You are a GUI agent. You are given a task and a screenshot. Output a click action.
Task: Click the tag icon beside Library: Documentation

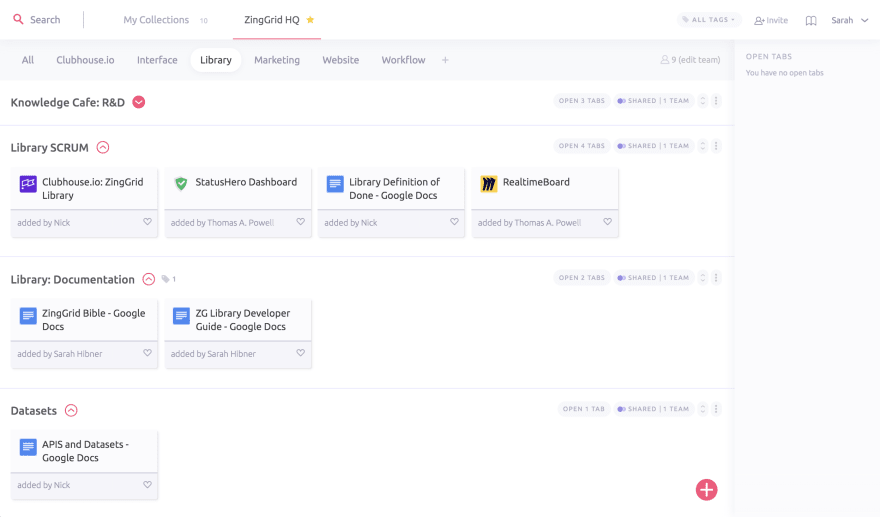click(x=166, y=279)
